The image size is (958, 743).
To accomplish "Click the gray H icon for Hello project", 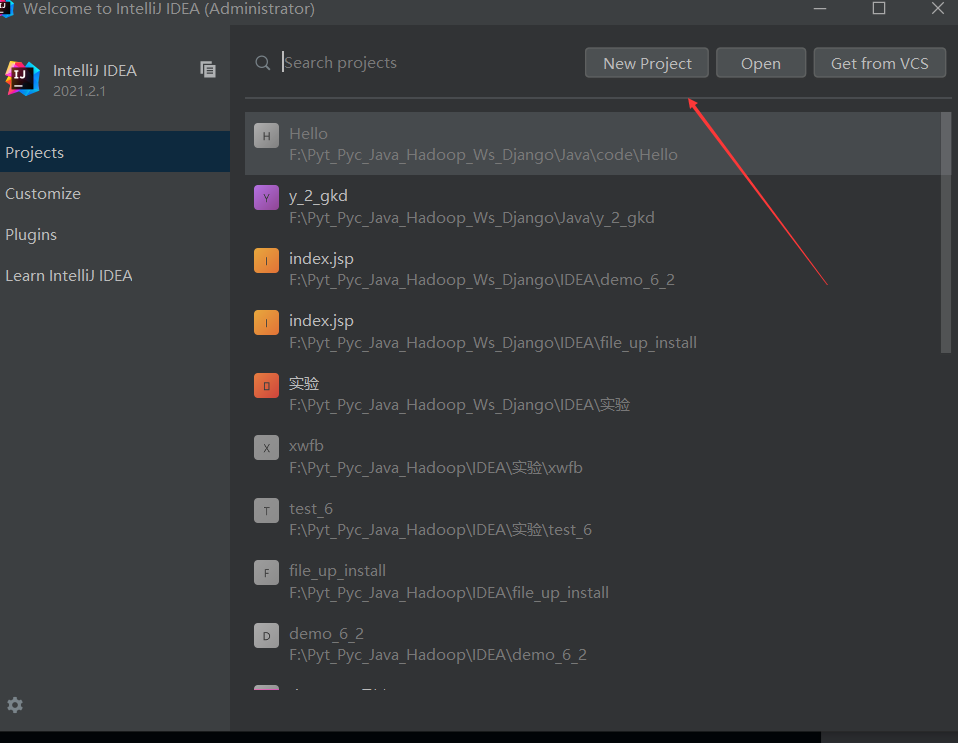I will (x=266, y=136).
